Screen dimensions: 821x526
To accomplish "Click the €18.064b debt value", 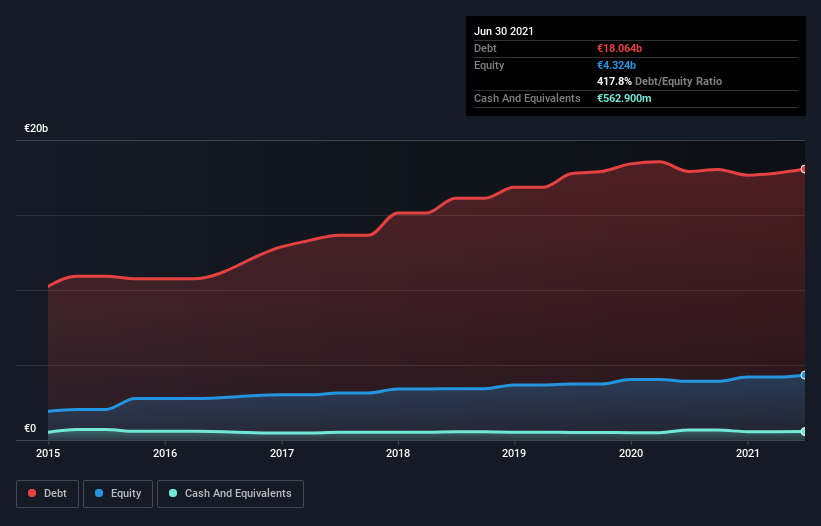I will coord(619,48).
